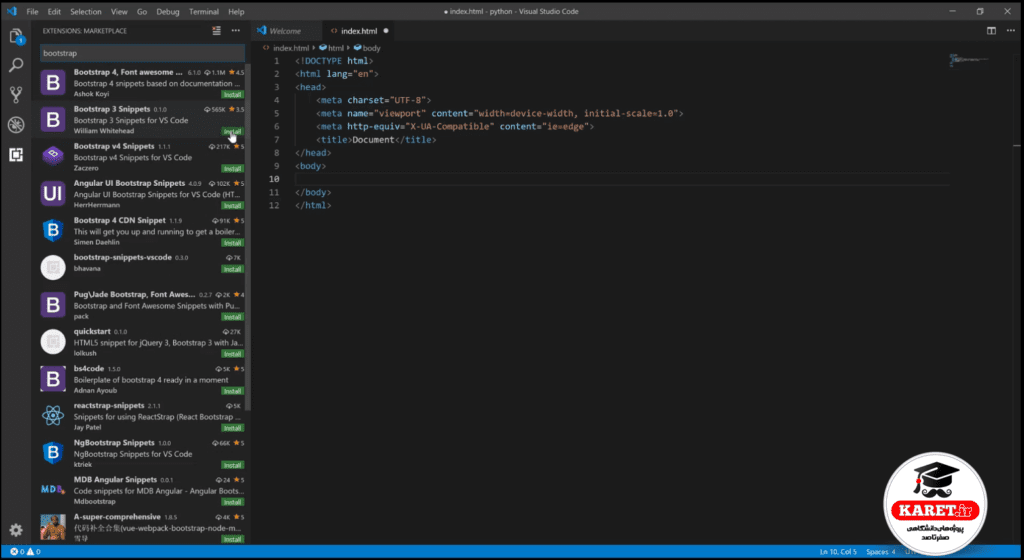Click the Adnan Ayoub publisher name
The width and height of the screenshot is (1024, 560).
[95, 390]
